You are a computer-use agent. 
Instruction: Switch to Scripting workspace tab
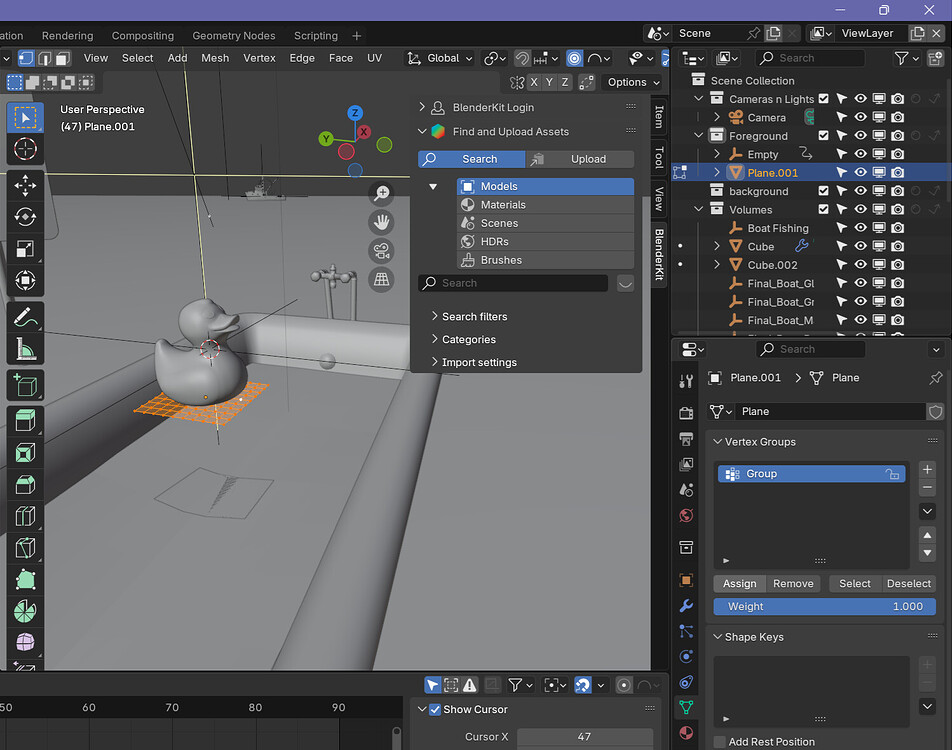[316, 36]
